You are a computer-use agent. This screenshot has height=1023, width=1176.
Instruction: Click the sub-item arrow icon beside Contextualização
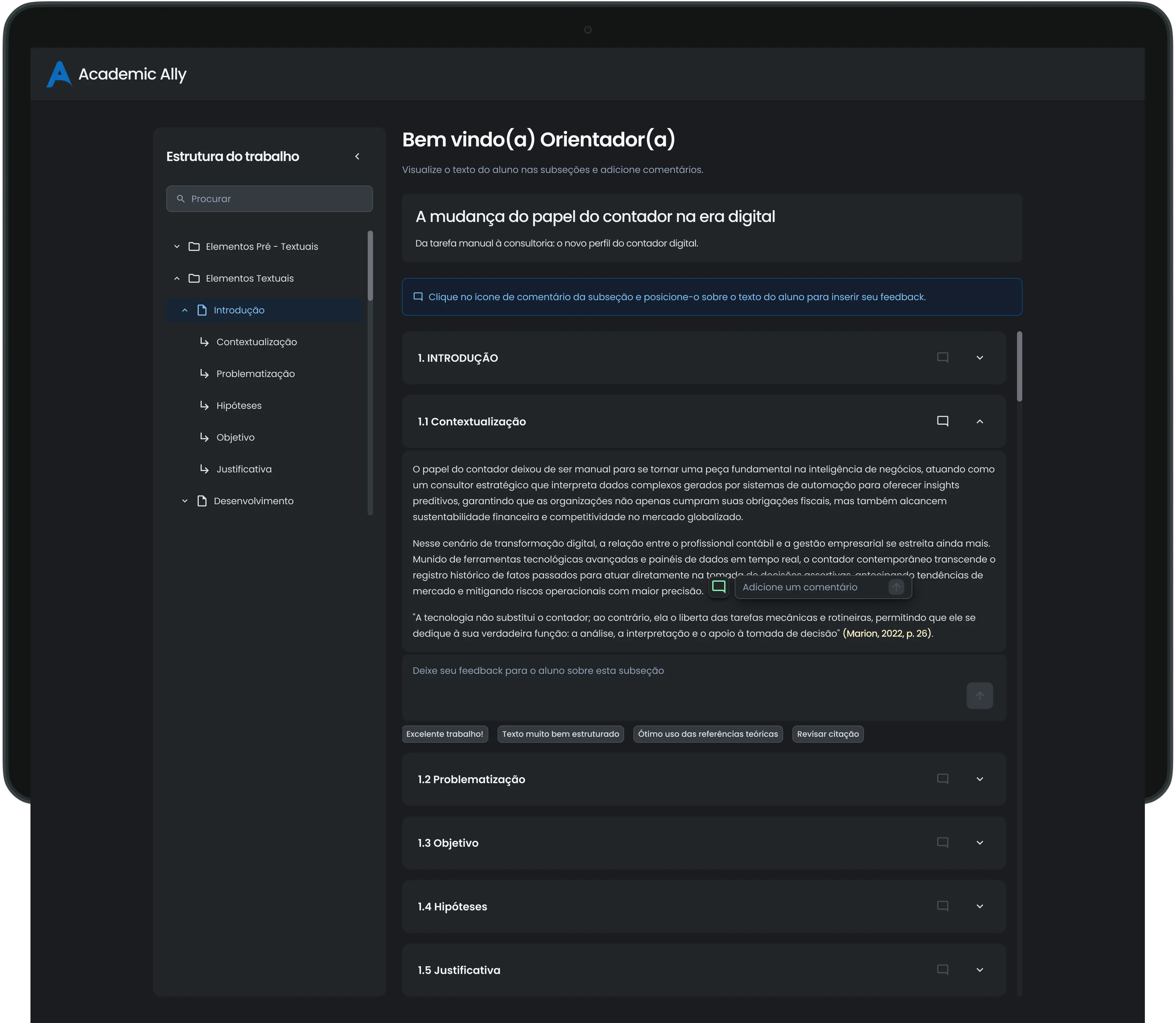pyautogui.click(x=204, y=342)
